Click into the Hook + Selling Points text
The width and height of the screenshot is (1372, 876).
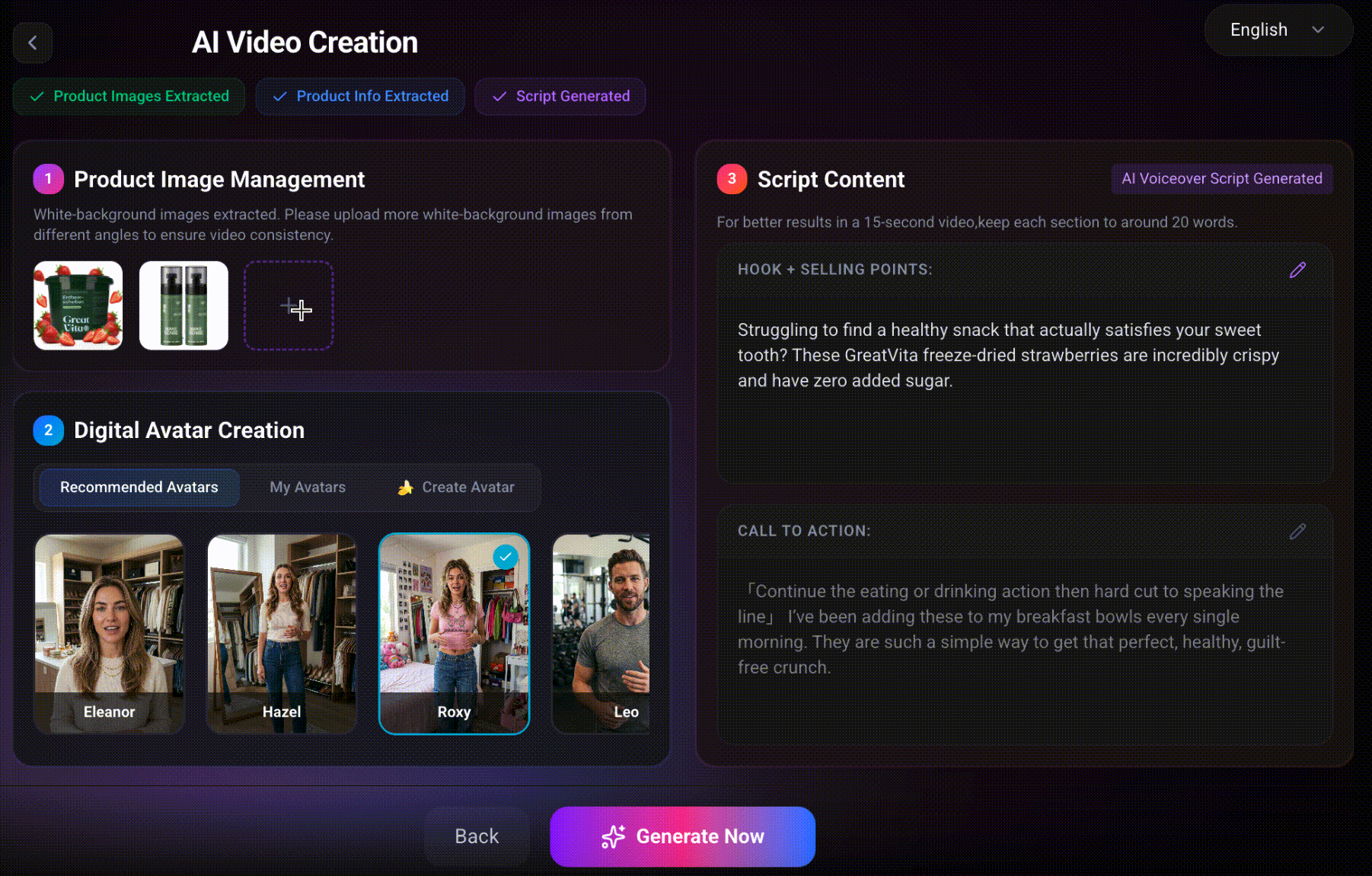(x=1009, y=356)
